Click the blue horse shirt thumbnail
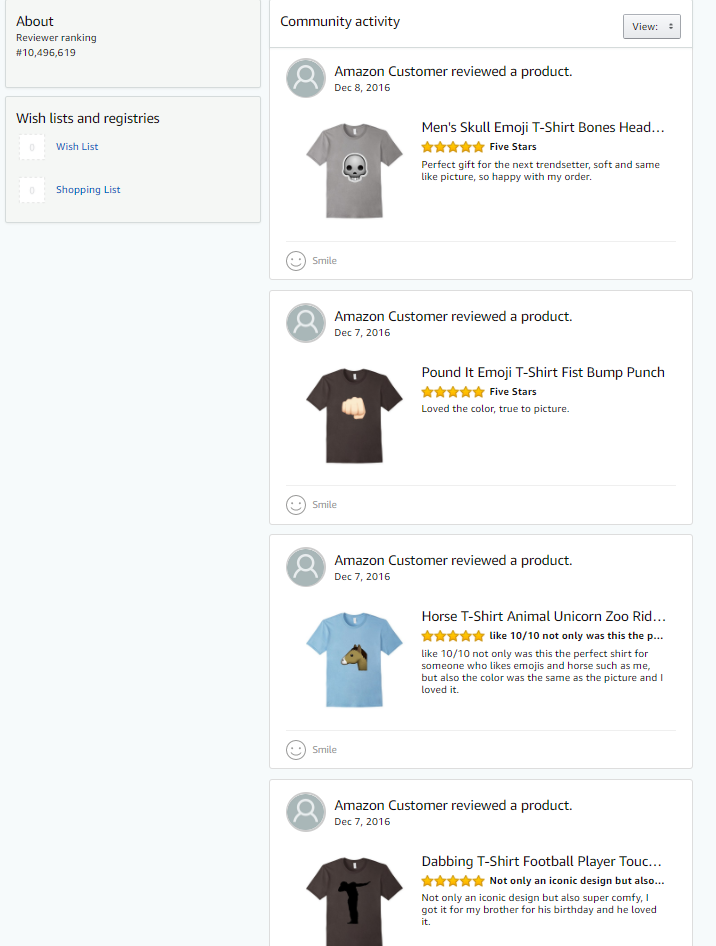 [x=354, y=660]
